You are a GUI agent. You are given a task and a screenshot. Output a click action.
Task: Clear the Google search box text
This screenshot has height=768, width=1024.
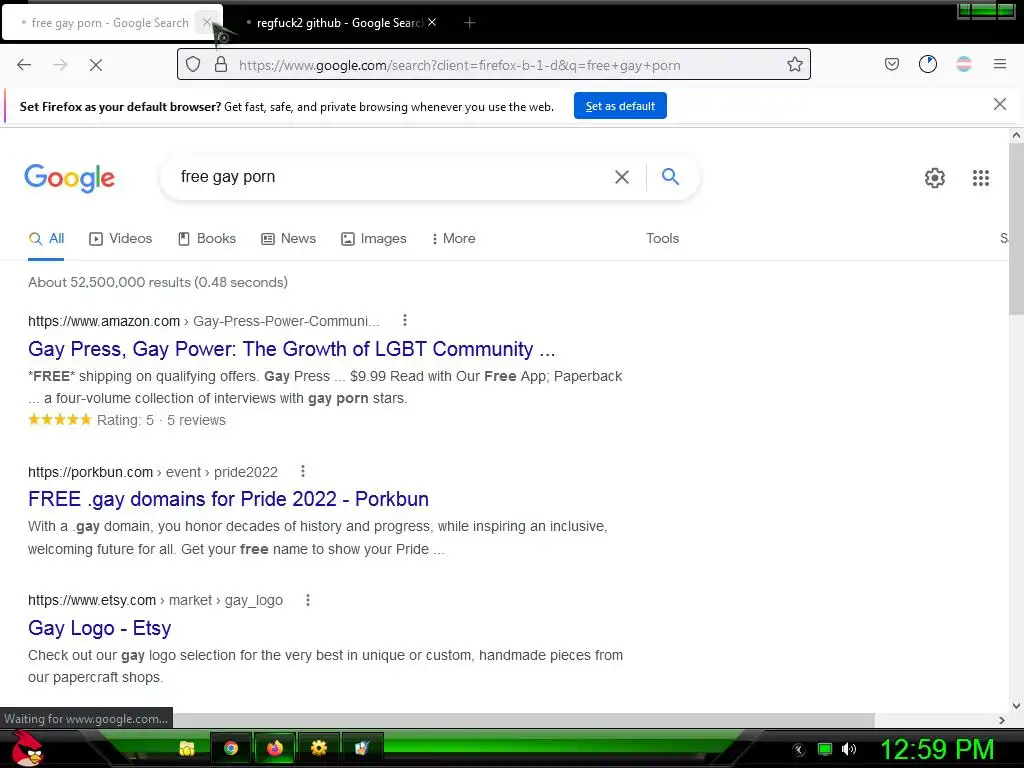tap(622, 177)
